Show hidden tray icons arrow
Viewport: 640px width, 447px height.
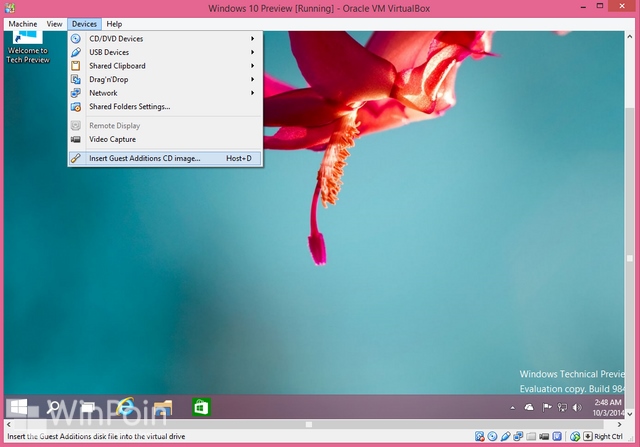pyautogui.click(x=513, y=407)
